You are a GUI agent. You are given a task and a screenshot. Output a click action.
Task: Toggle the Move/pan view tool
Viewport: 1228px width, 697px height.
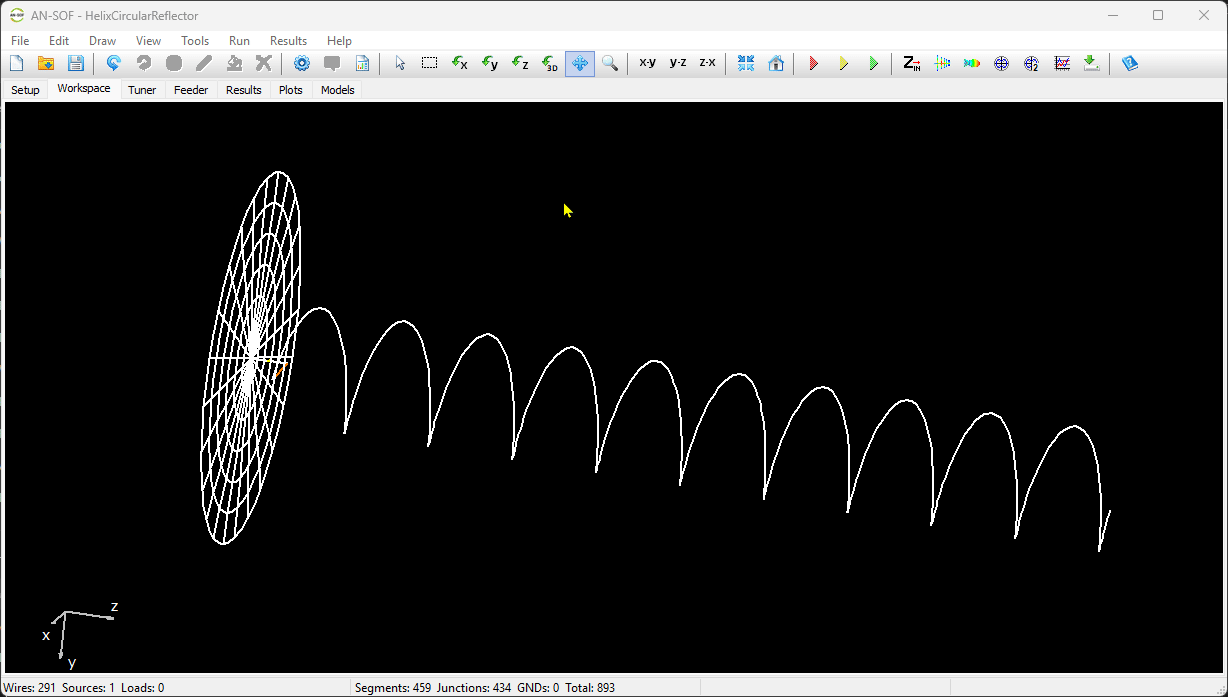pos(580,63)
